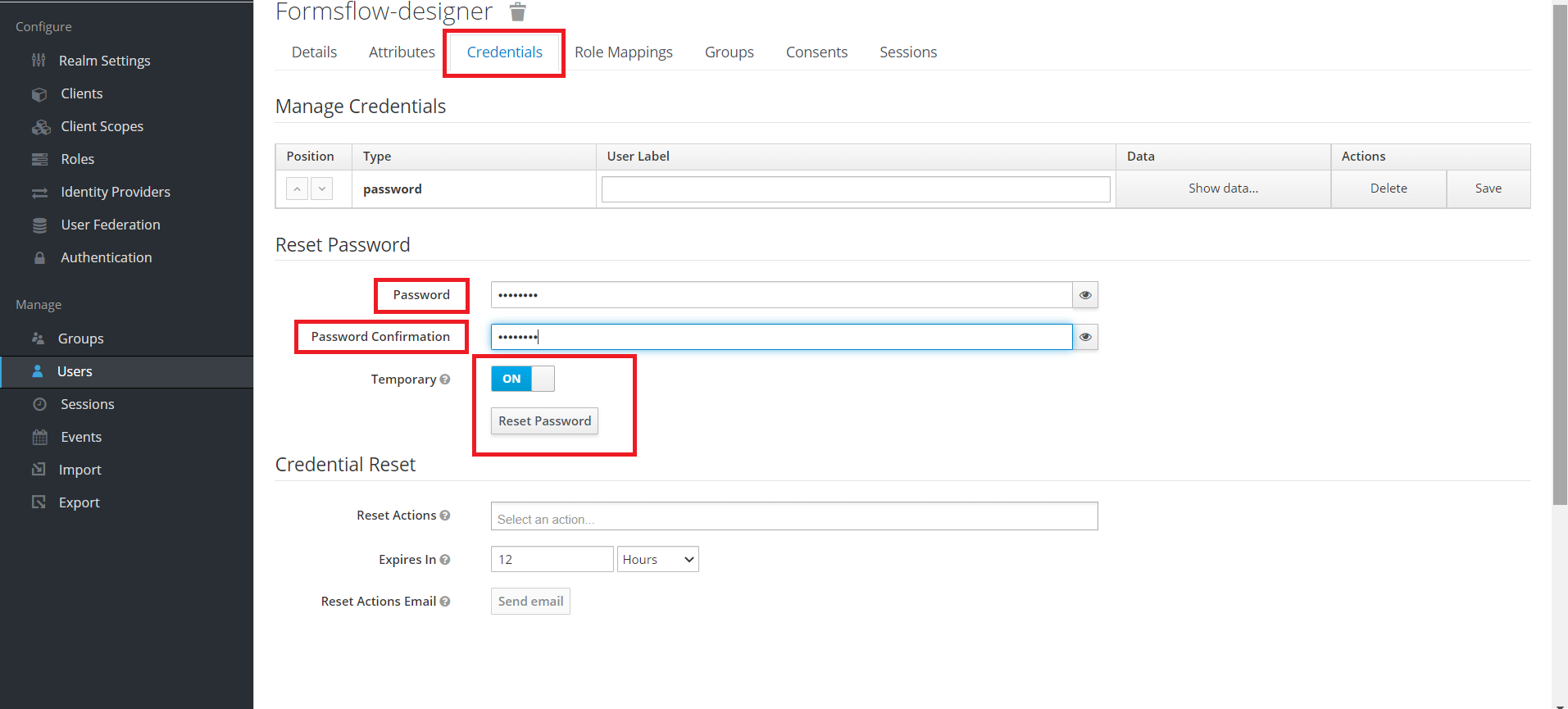Click the Users person icon
The width and height of the screenshot is (1568, 709).
pos(38,370)
